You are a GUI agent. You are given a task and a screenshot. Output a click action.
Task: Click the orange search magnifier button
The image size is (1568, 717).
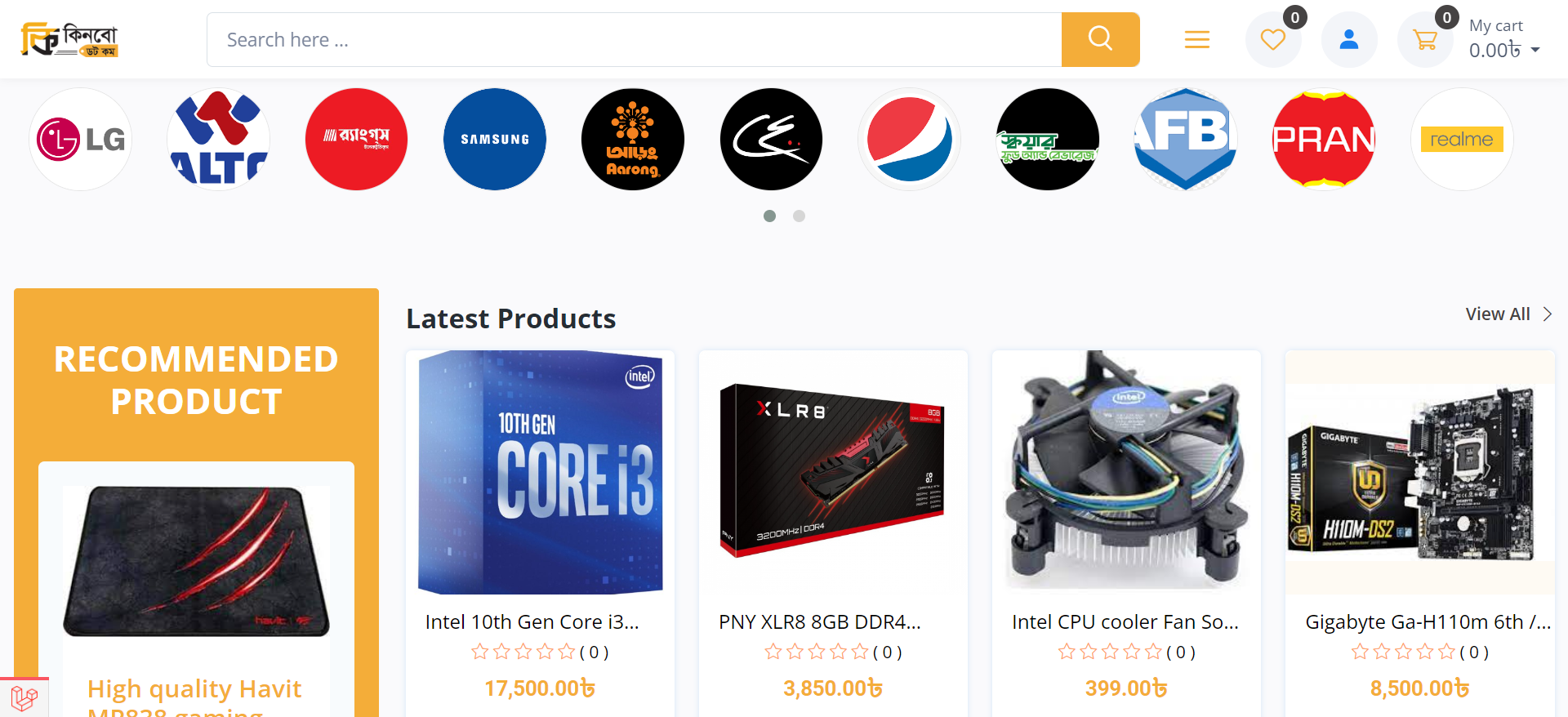[1100, 39]
